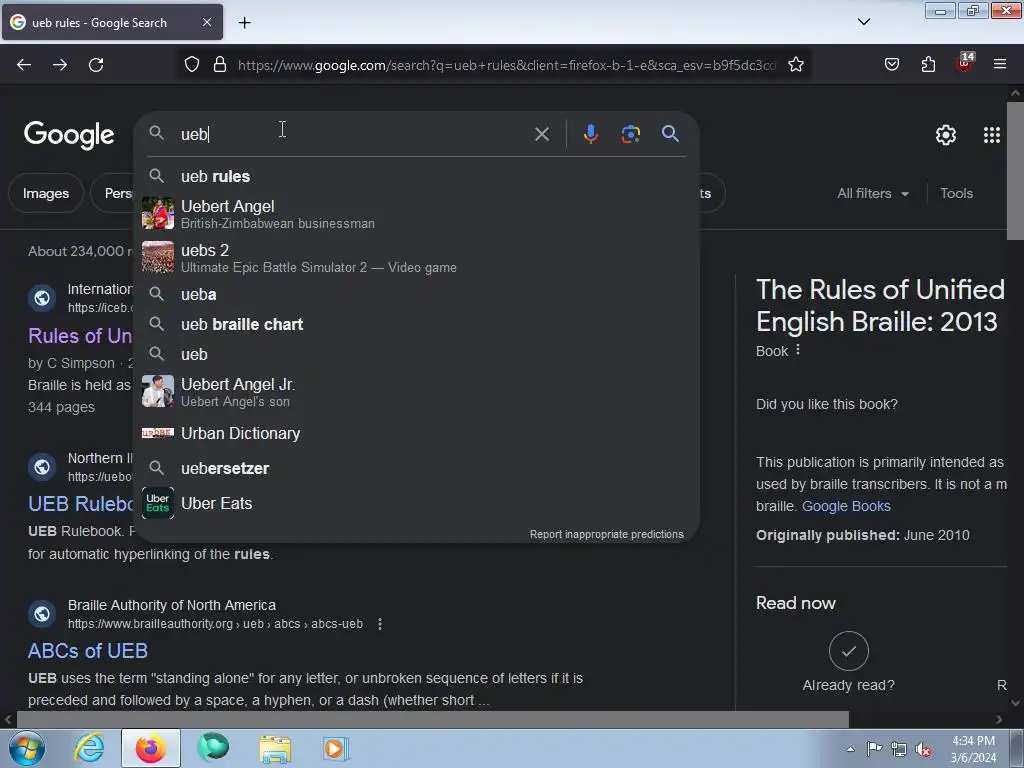Image resolution: width=1024 pixels, height=768 pixels.
Task: Select the 'Urban Dictionary' suggestion
Action: pyautogui.click(x=416, y=434)
